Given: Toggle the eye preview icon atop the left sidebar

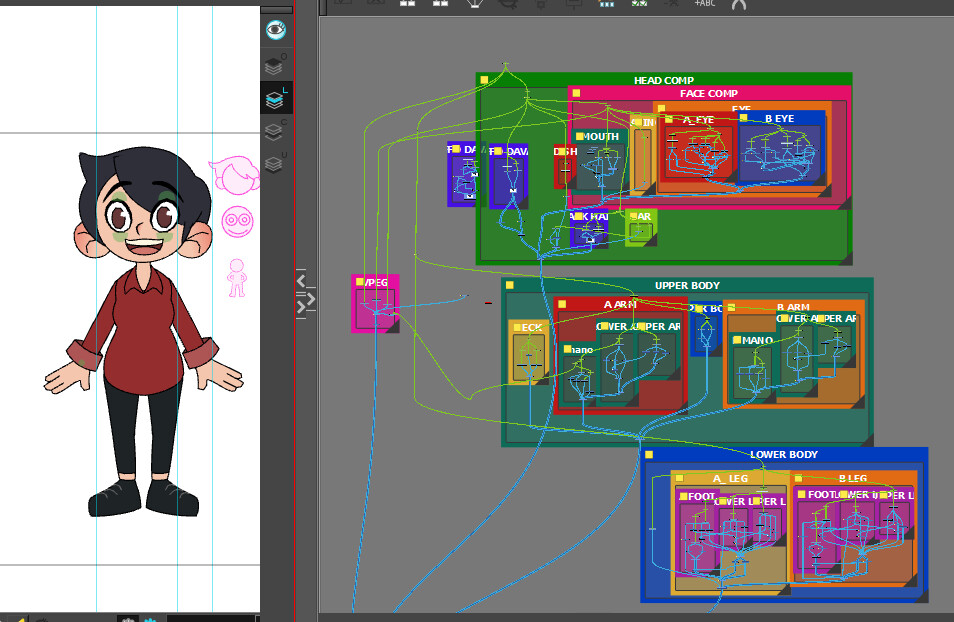Looking at the screenshot, I should click(273, 29).
